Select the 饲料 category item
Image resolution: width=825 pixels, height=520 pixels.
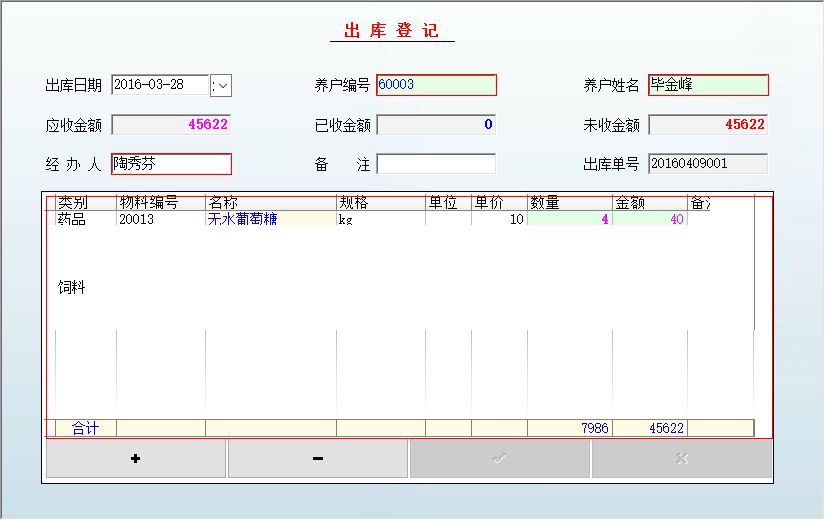tap(71, 288)
